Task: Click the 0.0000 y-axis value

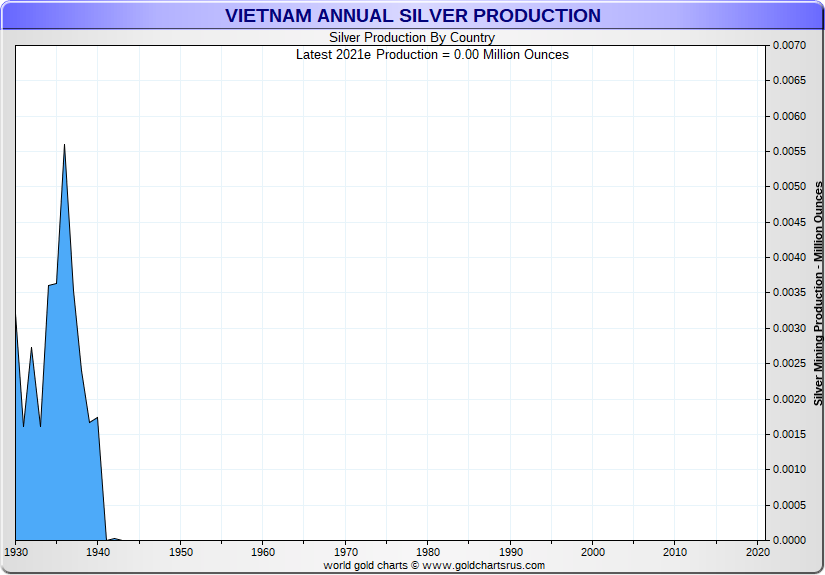Action: (x=789, y=540)
